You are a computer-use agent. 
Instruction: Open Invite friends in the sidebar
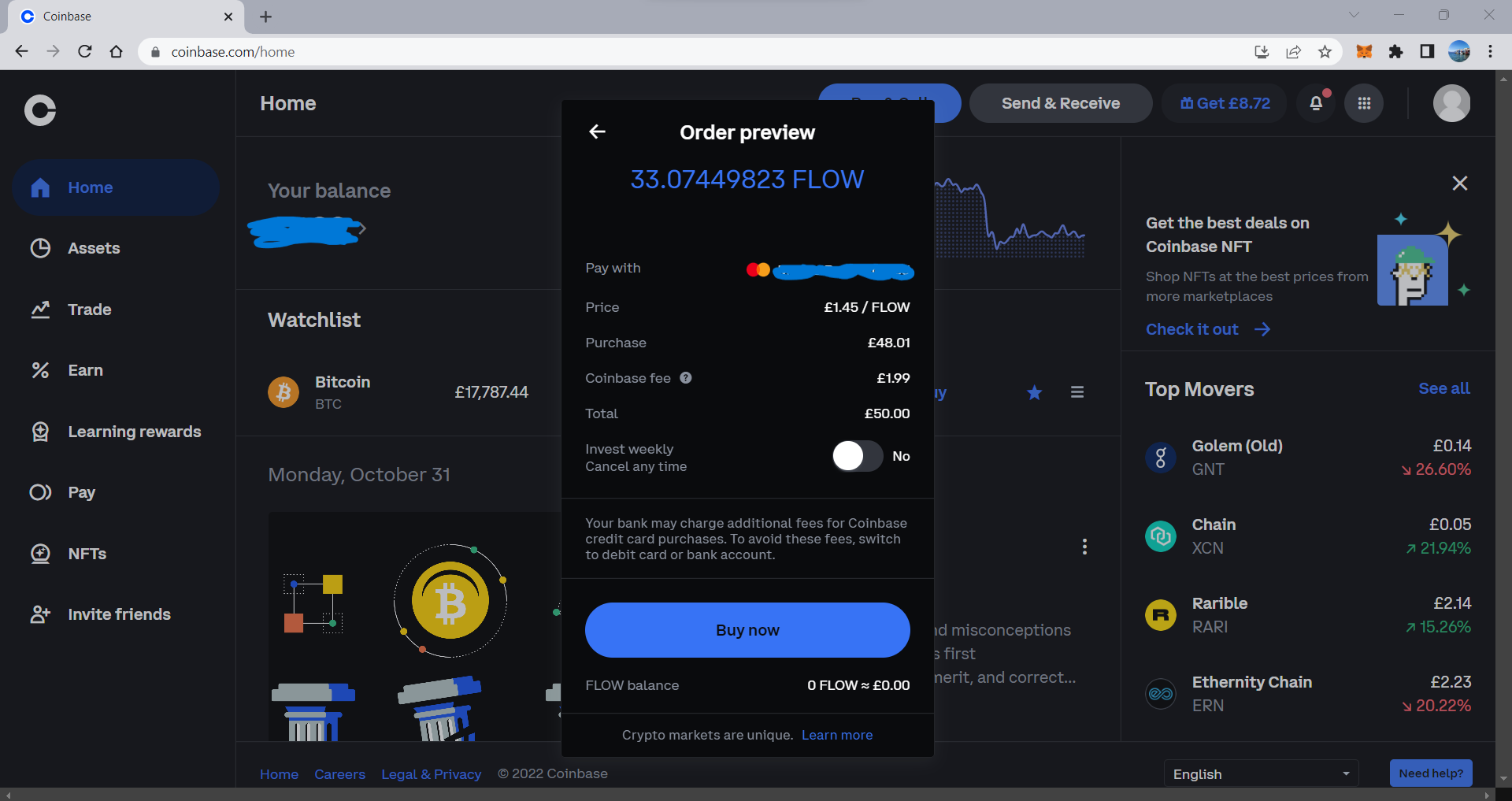[116, 614]
